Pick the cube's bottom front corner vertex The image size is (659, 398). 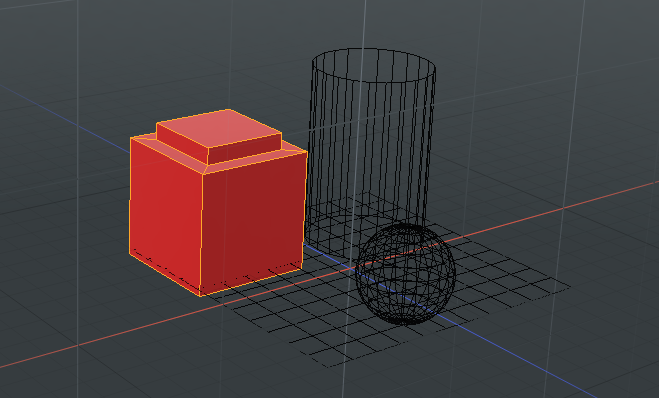[x=200, y=296]
